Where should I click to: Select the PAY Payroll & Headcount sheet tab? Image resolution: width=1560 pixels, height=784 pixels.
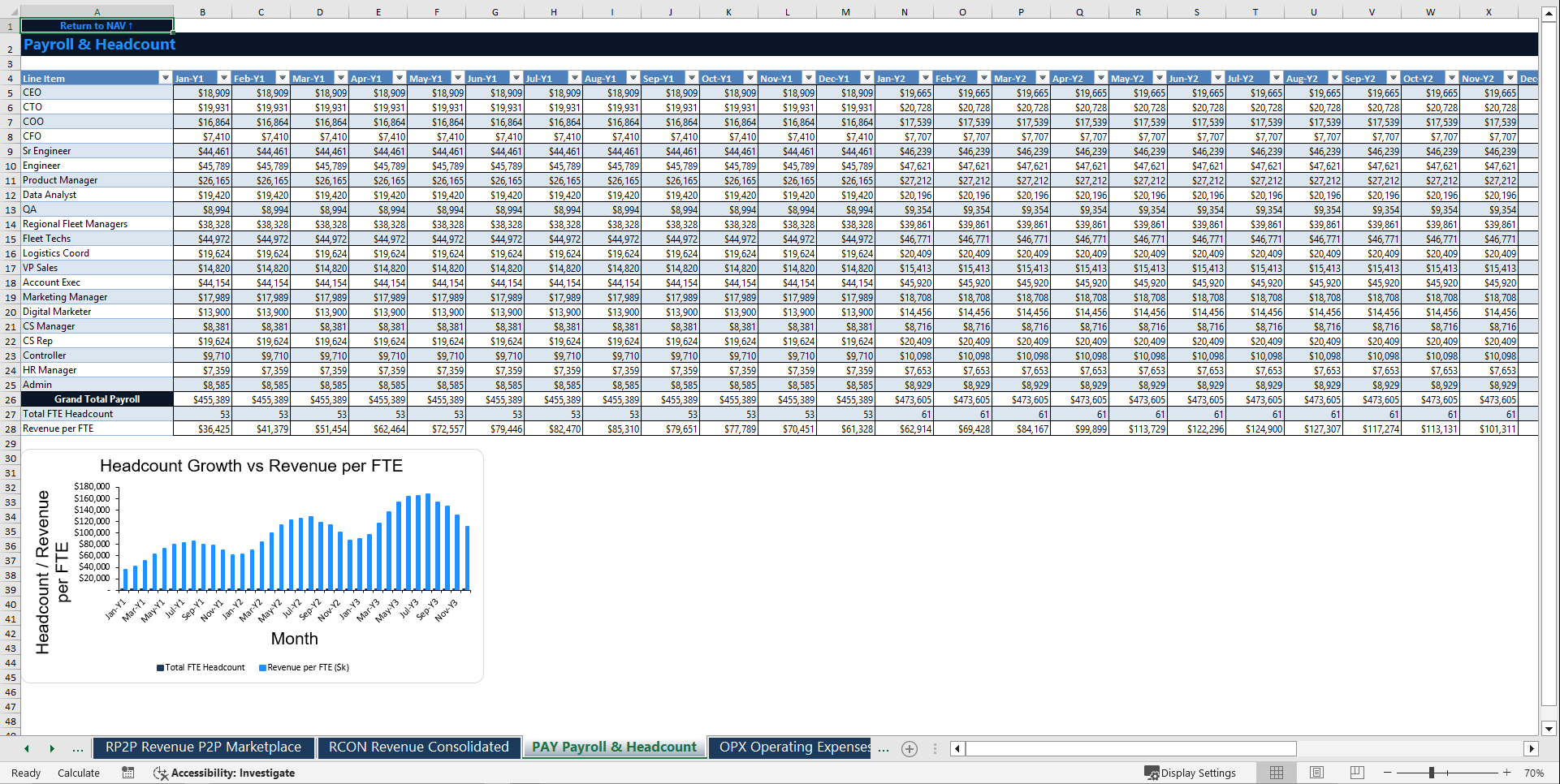click(614, 747)
